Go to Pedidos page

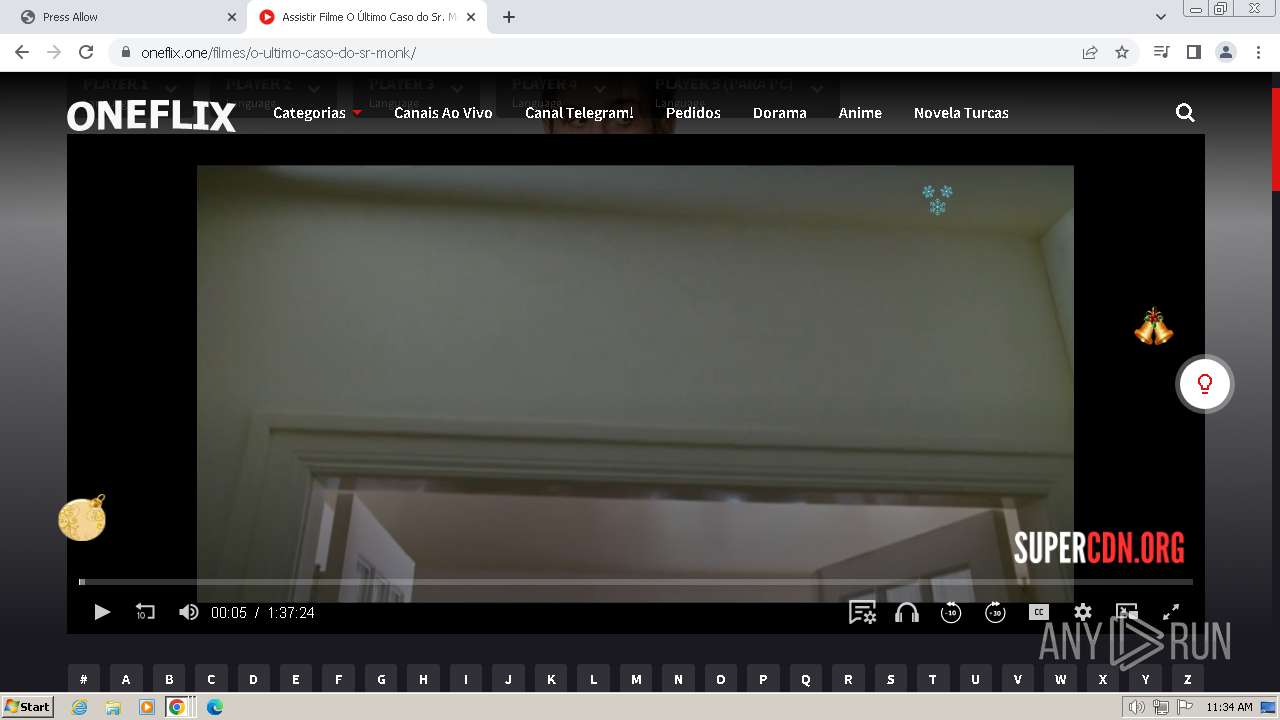693,113
